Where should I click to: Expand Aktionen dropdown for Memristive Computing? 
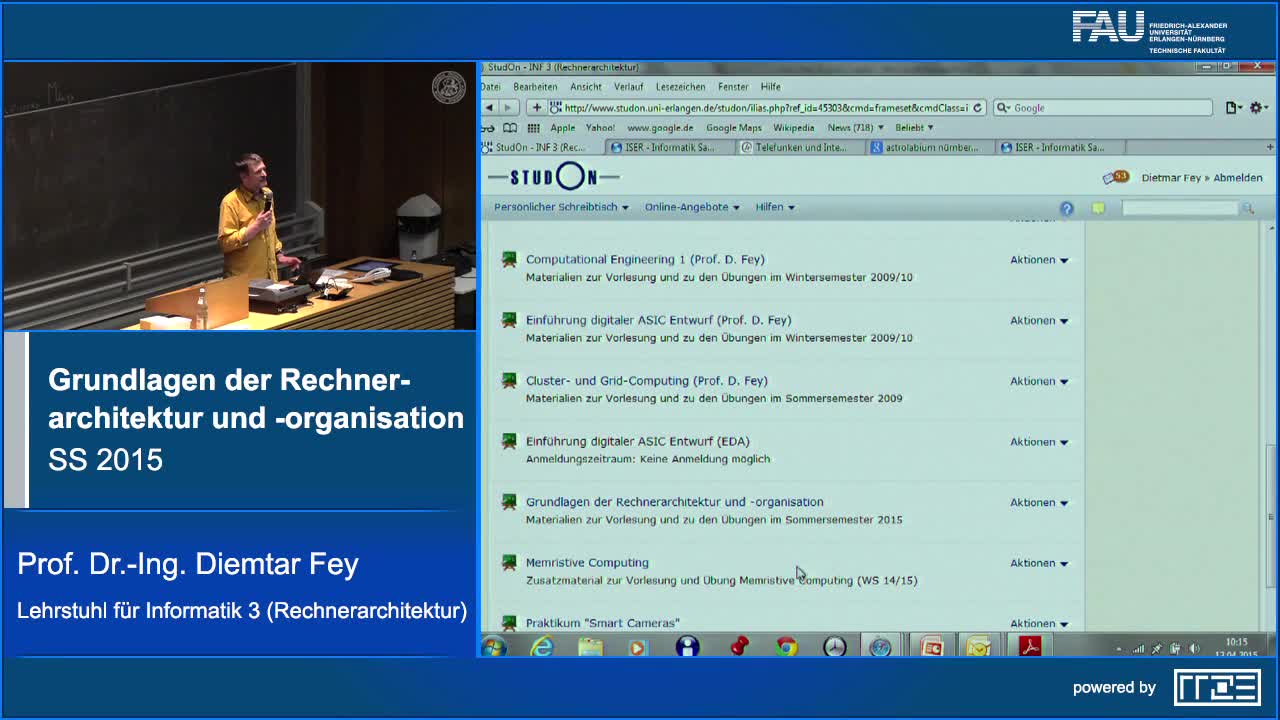tap(1038, 563)
